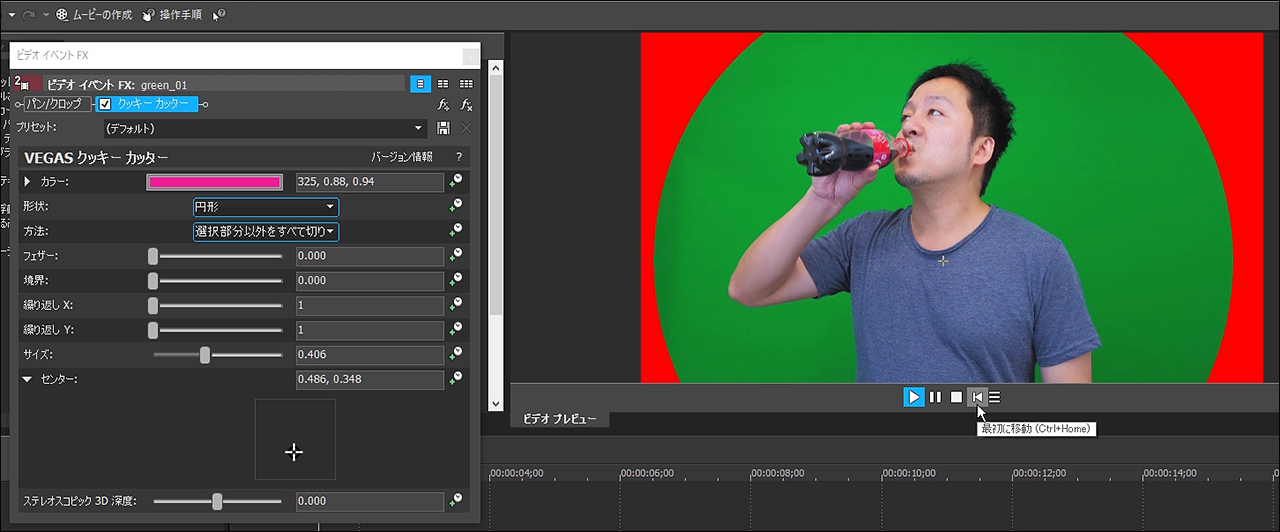Toggle animation for the 方法 parameter
The image size is (1280, 532).
tap(456, 230)
